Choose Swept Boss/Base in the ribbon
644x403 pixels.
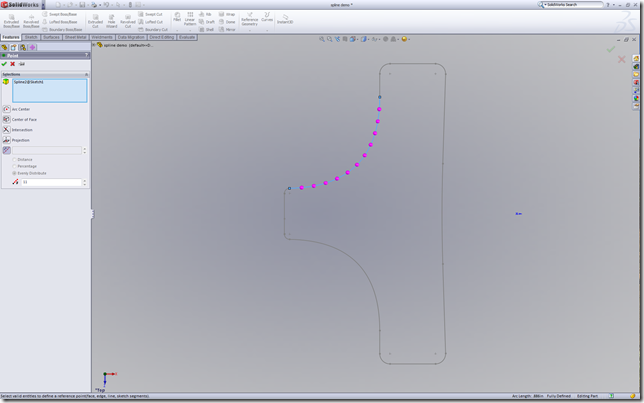(60, 14)
